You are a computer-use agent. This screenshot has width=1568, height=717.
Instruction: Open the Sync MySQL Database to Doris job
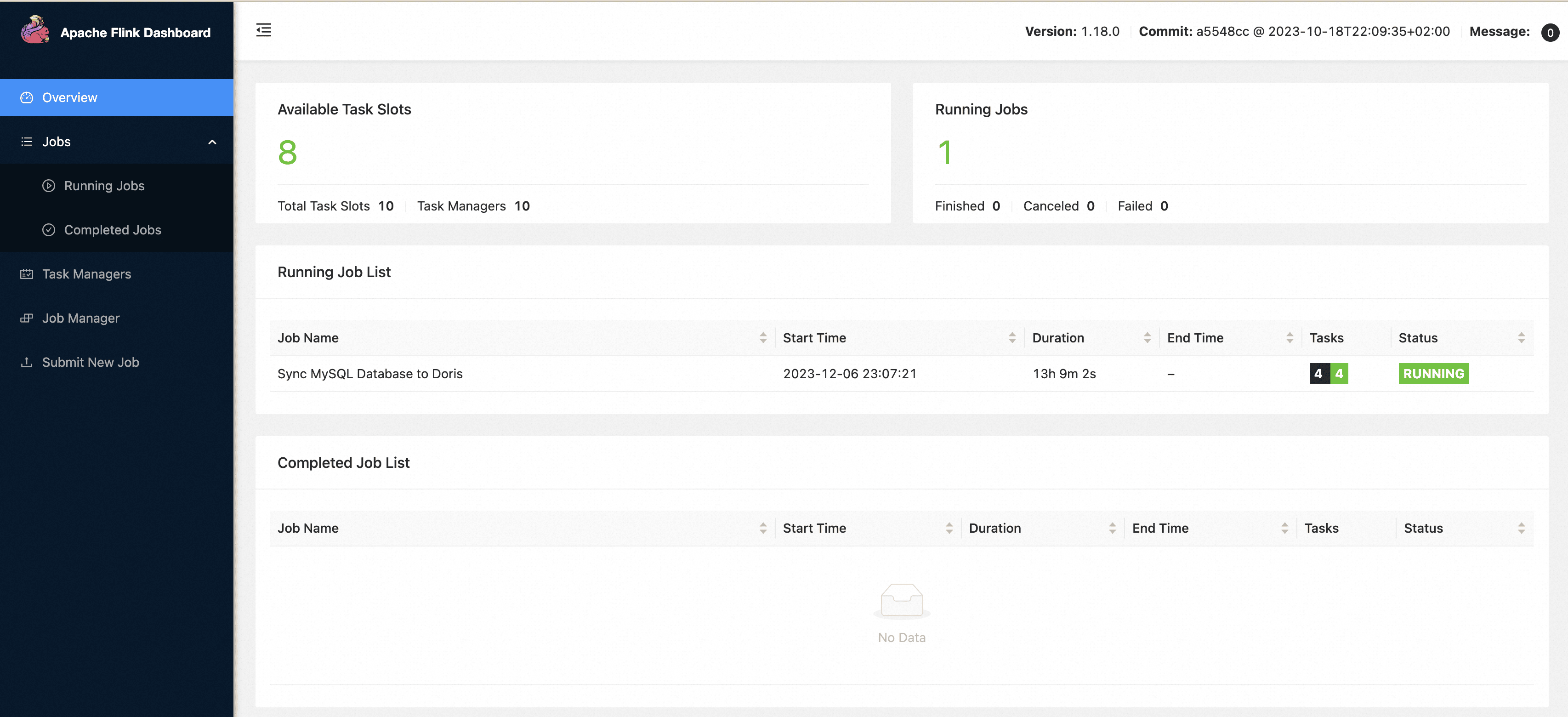click(370, 374)
